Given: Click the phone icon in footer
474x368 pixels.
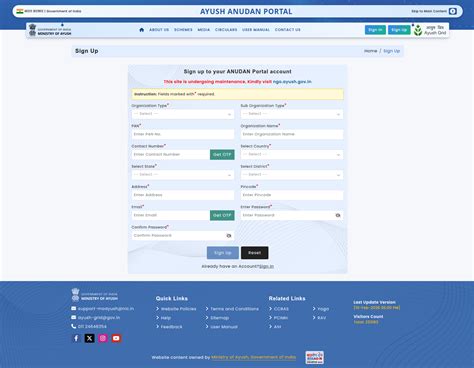Looking at the screenshot, I should click(x=74, y=326).
